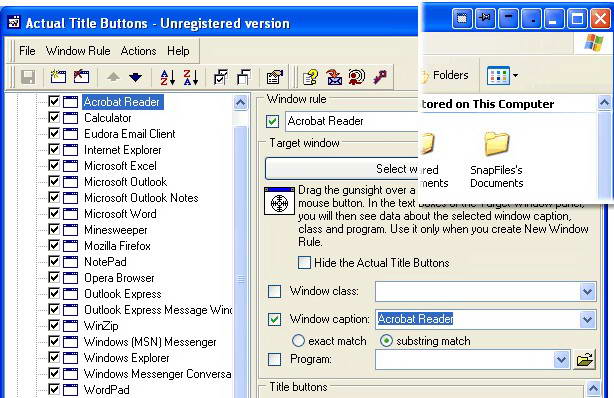Viewport: 614px width, 398px height.
Task: Click the app icon in Actual Title Buttons title bar
Action: click(14, 22)
